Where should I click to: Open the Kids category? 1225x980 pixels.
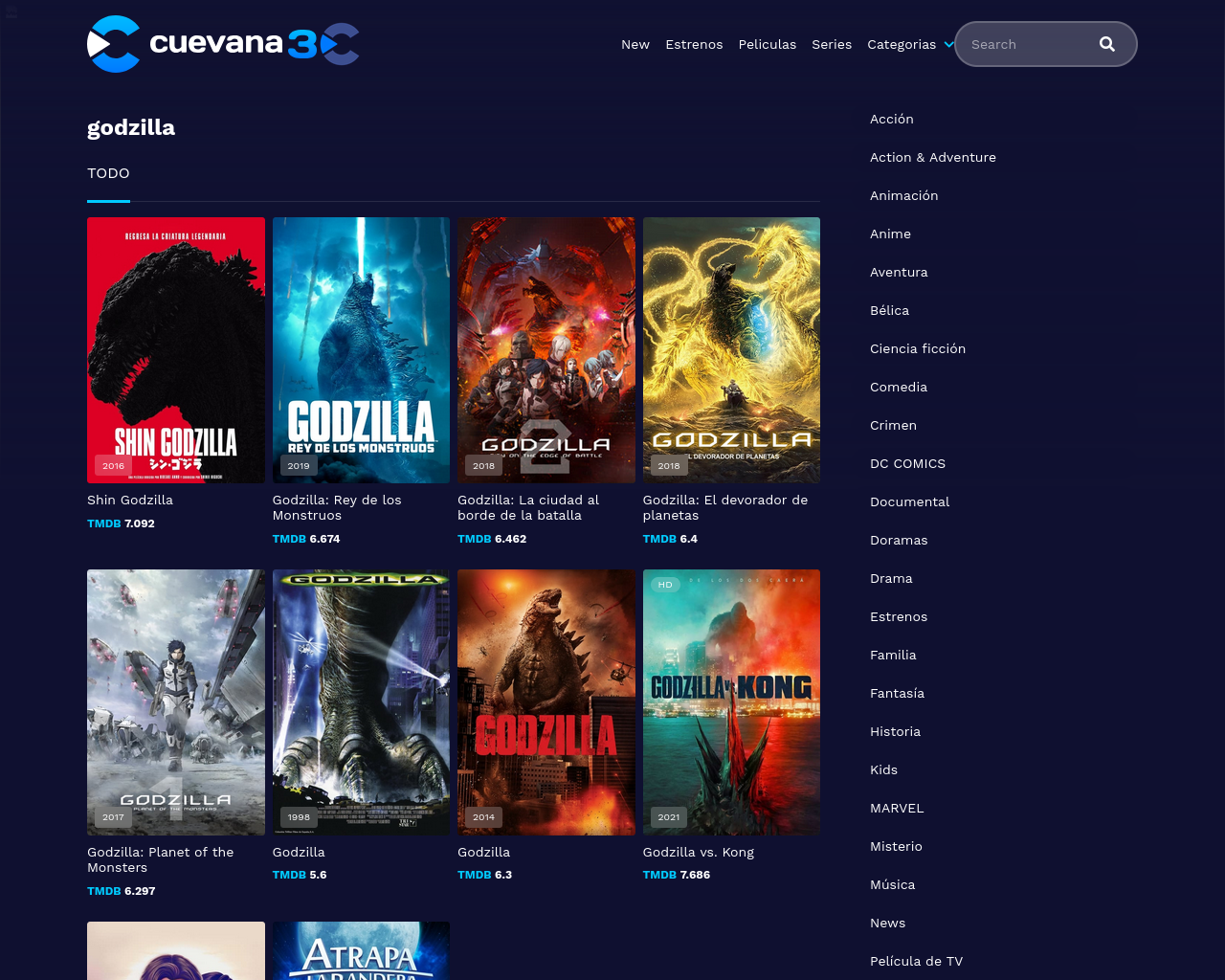[883, 769]
